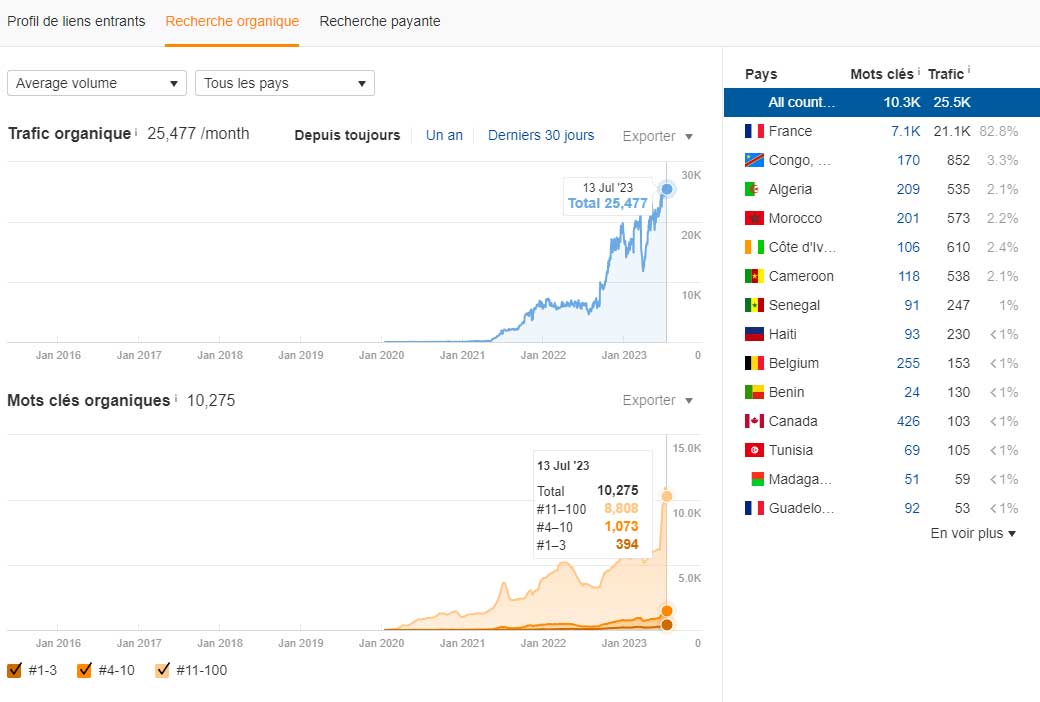This screenshot has width=1040, height=702.
Task: Click the France flag icon
Action: tap(754, 131)
